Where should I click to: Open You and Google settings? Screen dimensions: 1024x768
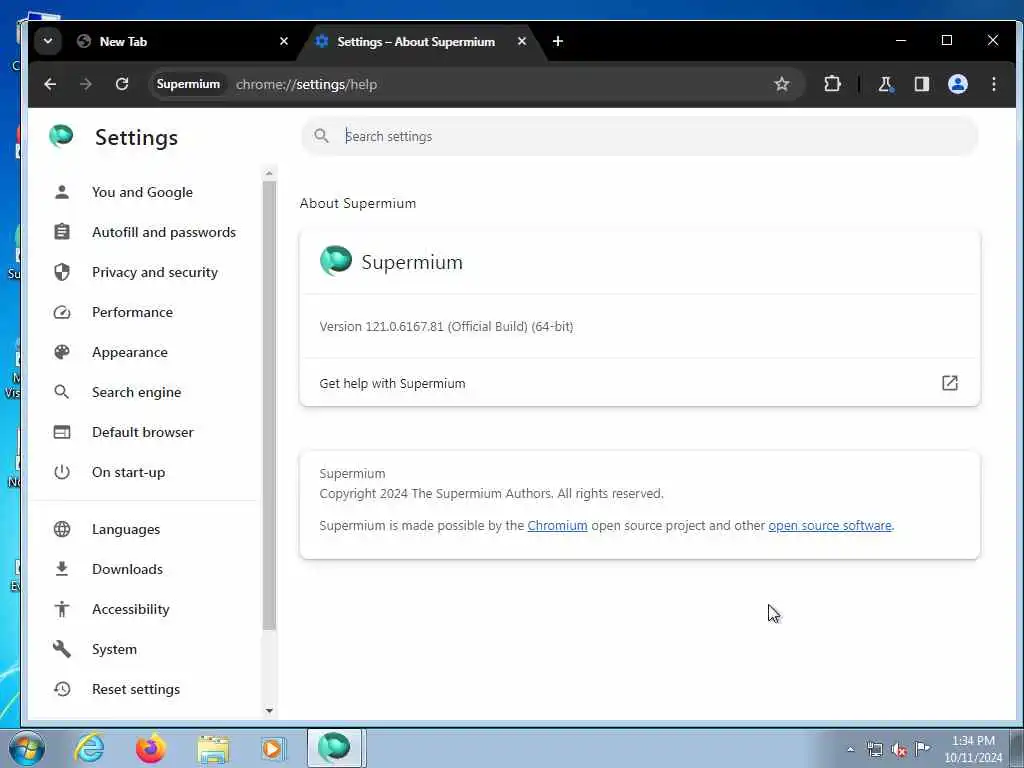(x=142, y=192)
